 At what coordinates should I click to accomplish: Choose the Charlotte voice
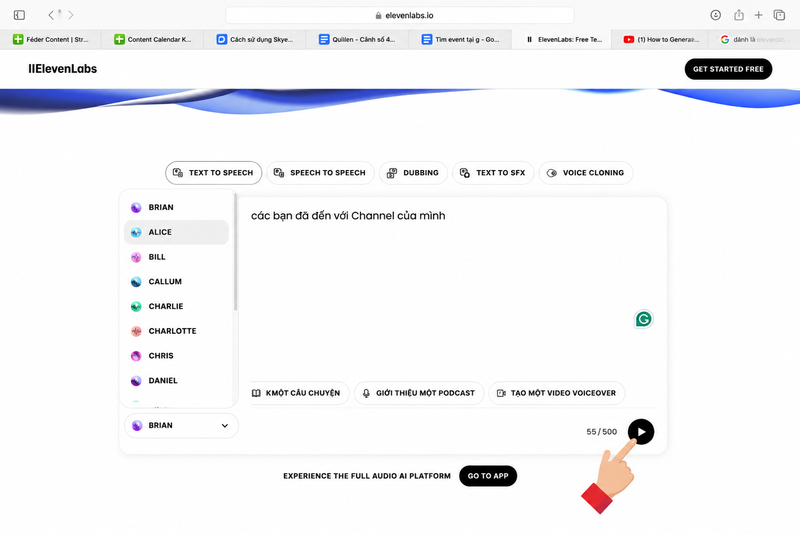pos(176,331)
